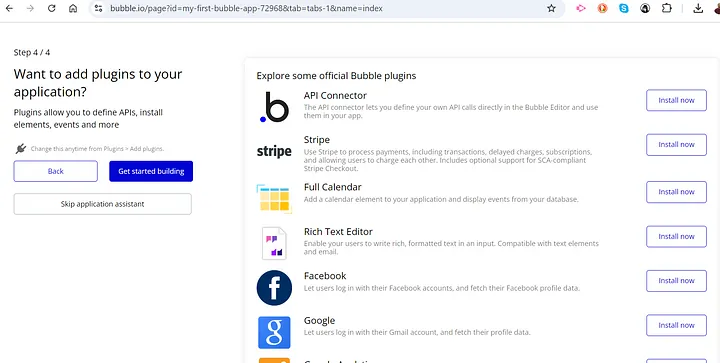Click the Google plugin description text
Screen dimensions: 720x363
(417, 332)
